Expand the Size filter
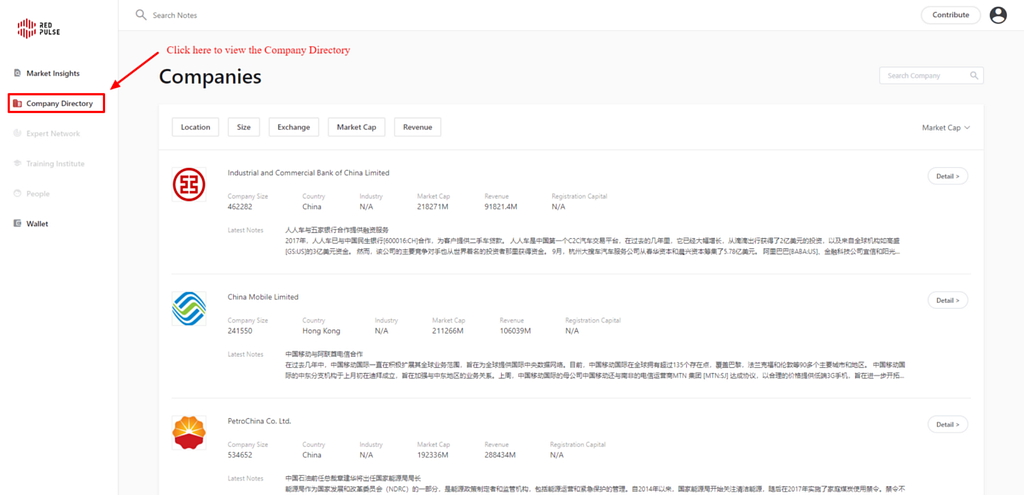This screenshot has height=495, width=1024. pyautogui.click(x=244, y=127)
